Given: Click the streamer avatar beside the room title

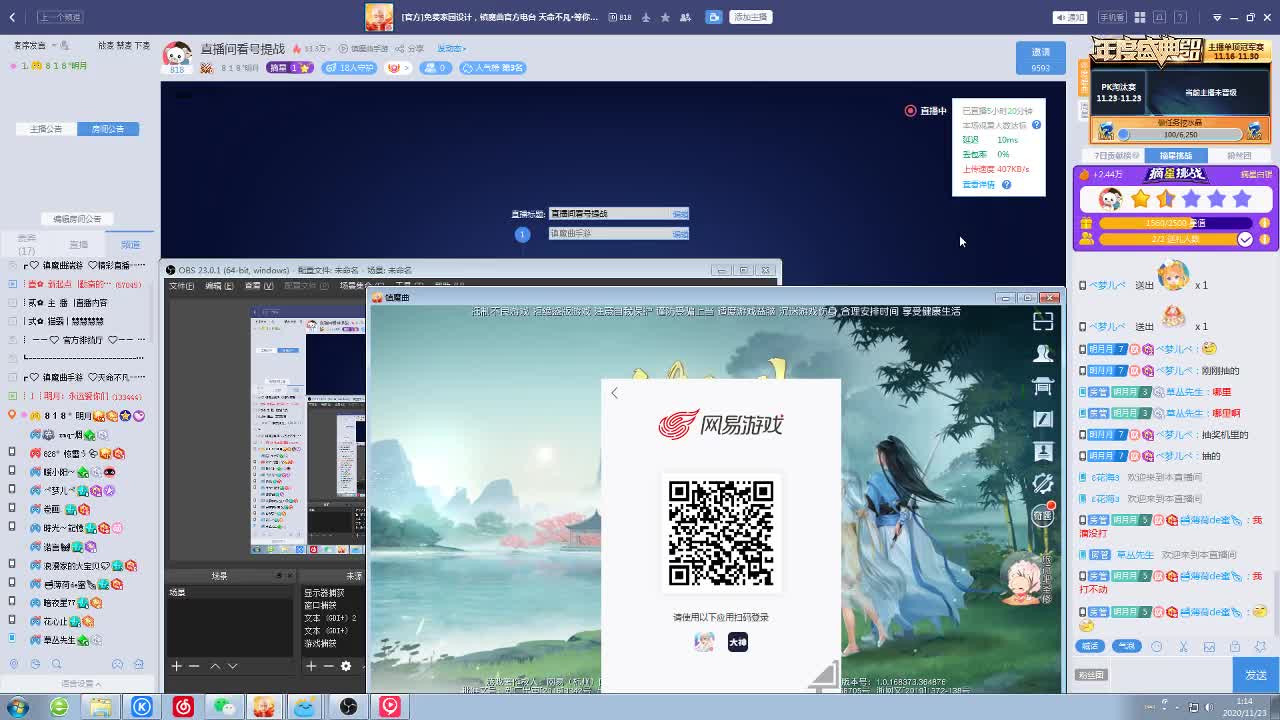Looking at the screenshot, I should (177, 55).
